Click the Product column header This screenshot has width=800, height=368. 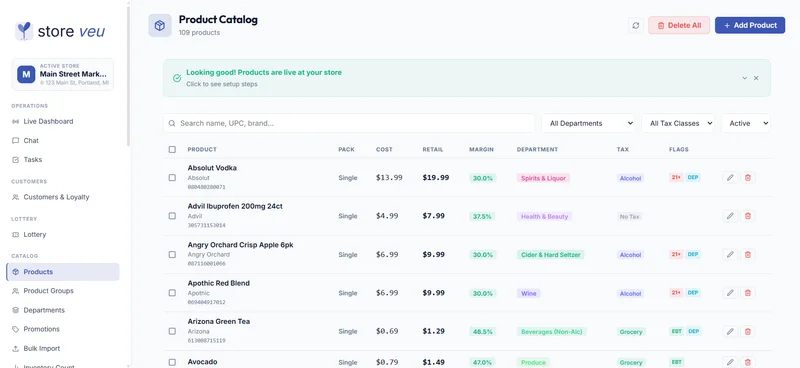[202, 150]
